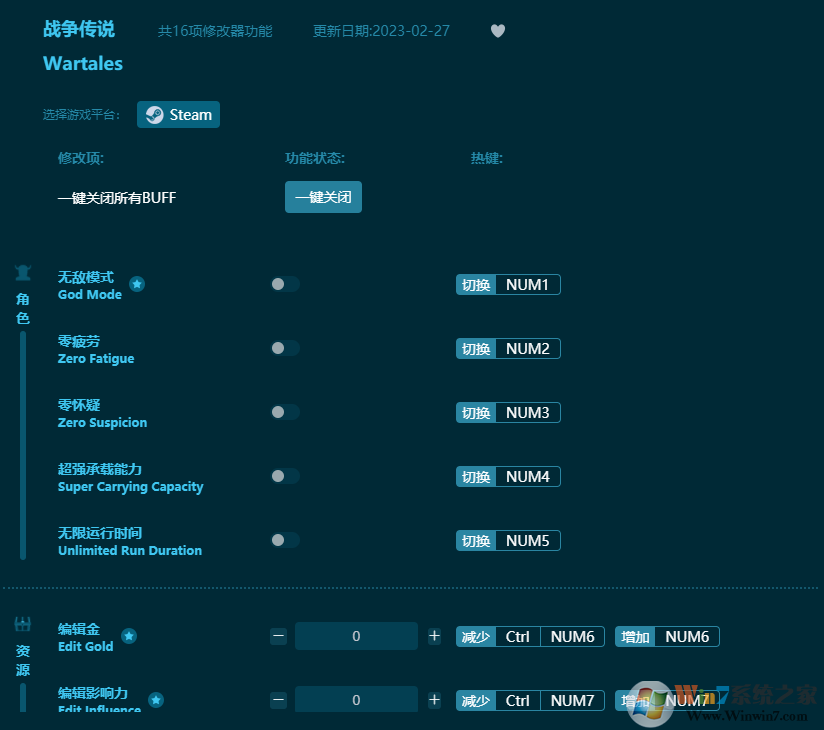This screenshot has width=824, height=730.
Task: Click the star icon beside God Mode
Action: (x=137, y=284)
